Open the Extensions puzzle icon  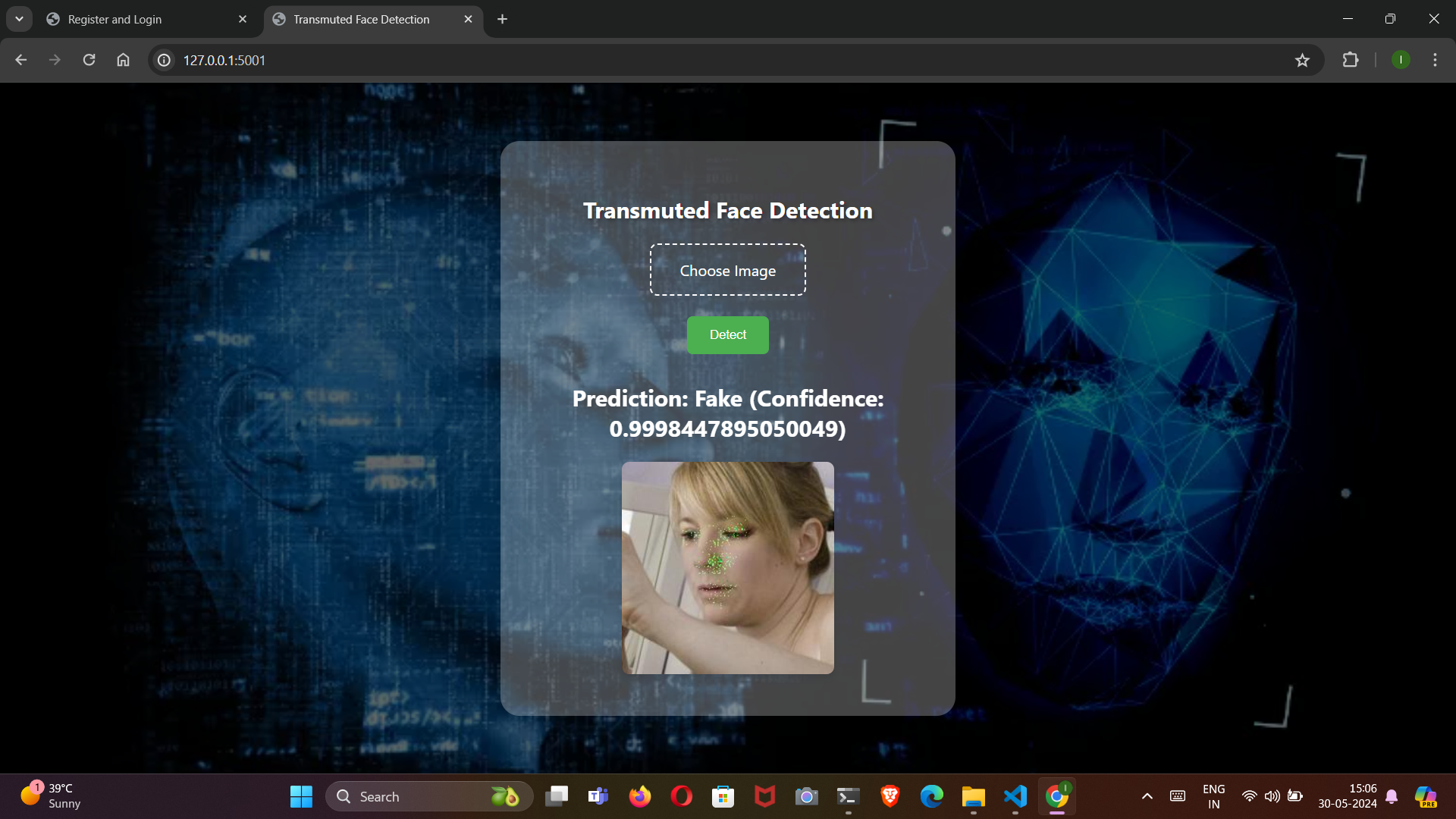click(1350, 60)
